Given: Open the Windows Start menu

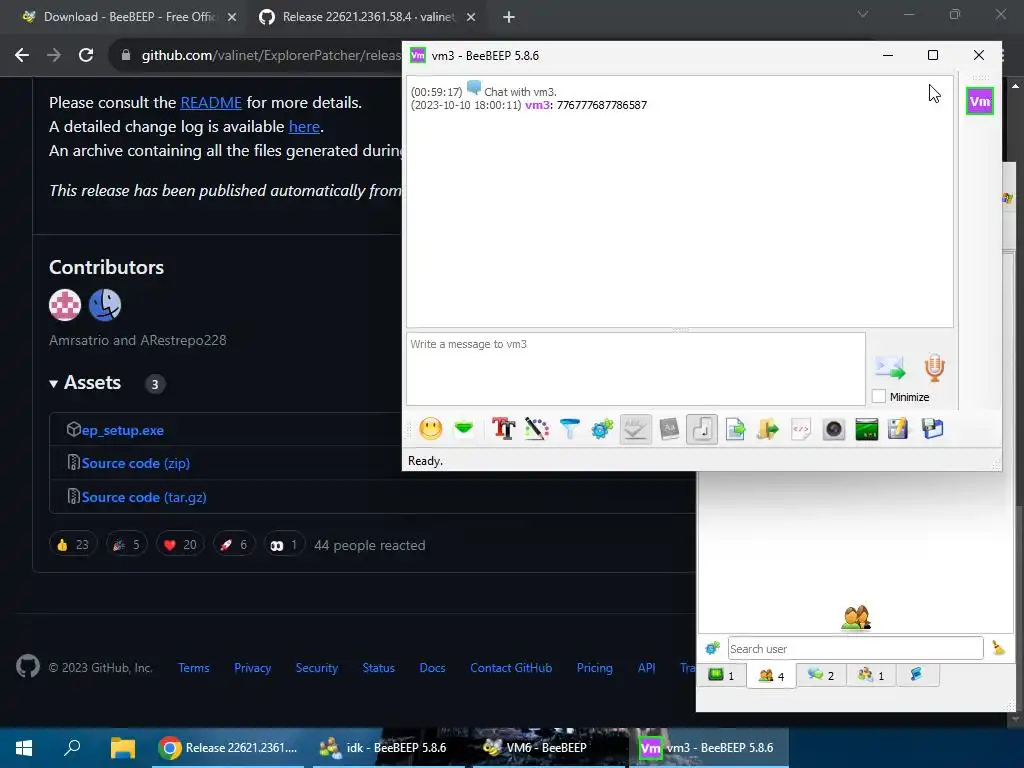Looking at the screenshot, I should (x=24, y=748).
